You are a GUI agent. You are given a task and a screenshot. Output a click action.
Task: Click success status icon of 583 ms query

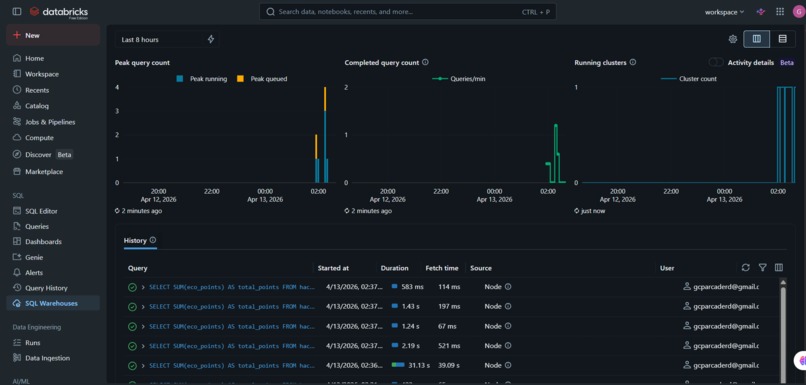click(132, 287)
